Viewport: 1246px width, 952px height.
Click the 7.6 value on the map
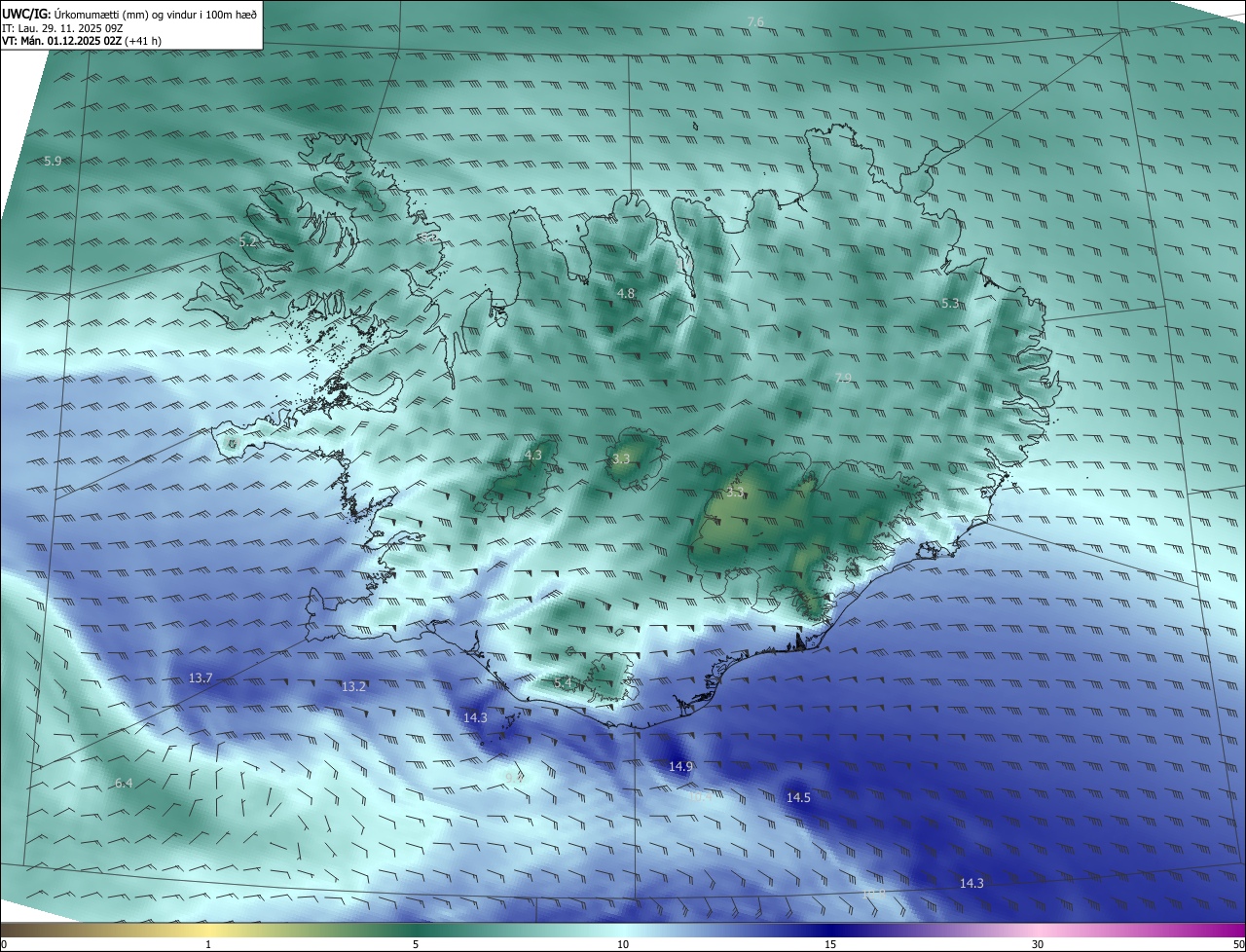click(755, 21)
